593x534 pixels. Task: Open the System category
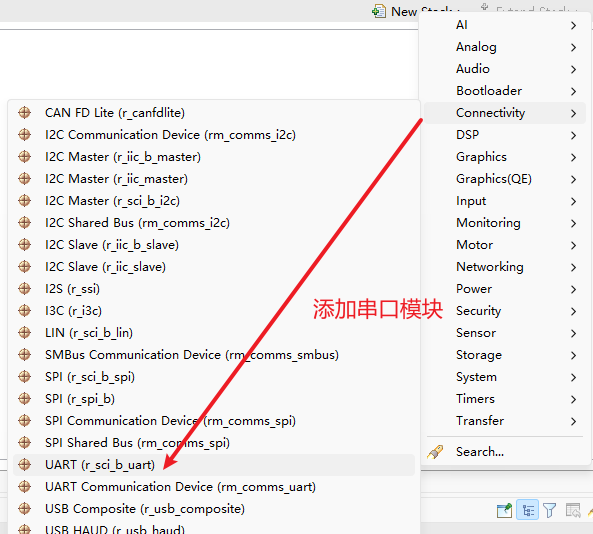(x=505, y=377)
